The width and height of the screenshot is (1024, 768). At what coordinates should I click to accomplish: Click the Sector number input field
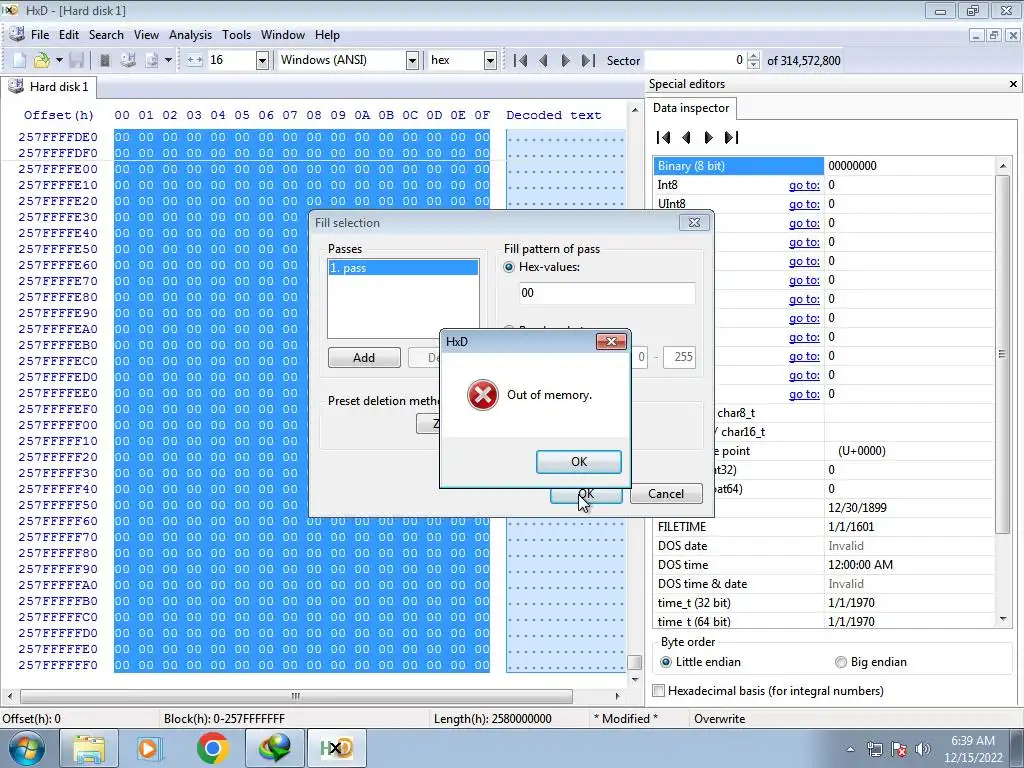pyautogui.click(x=696, y=61)
